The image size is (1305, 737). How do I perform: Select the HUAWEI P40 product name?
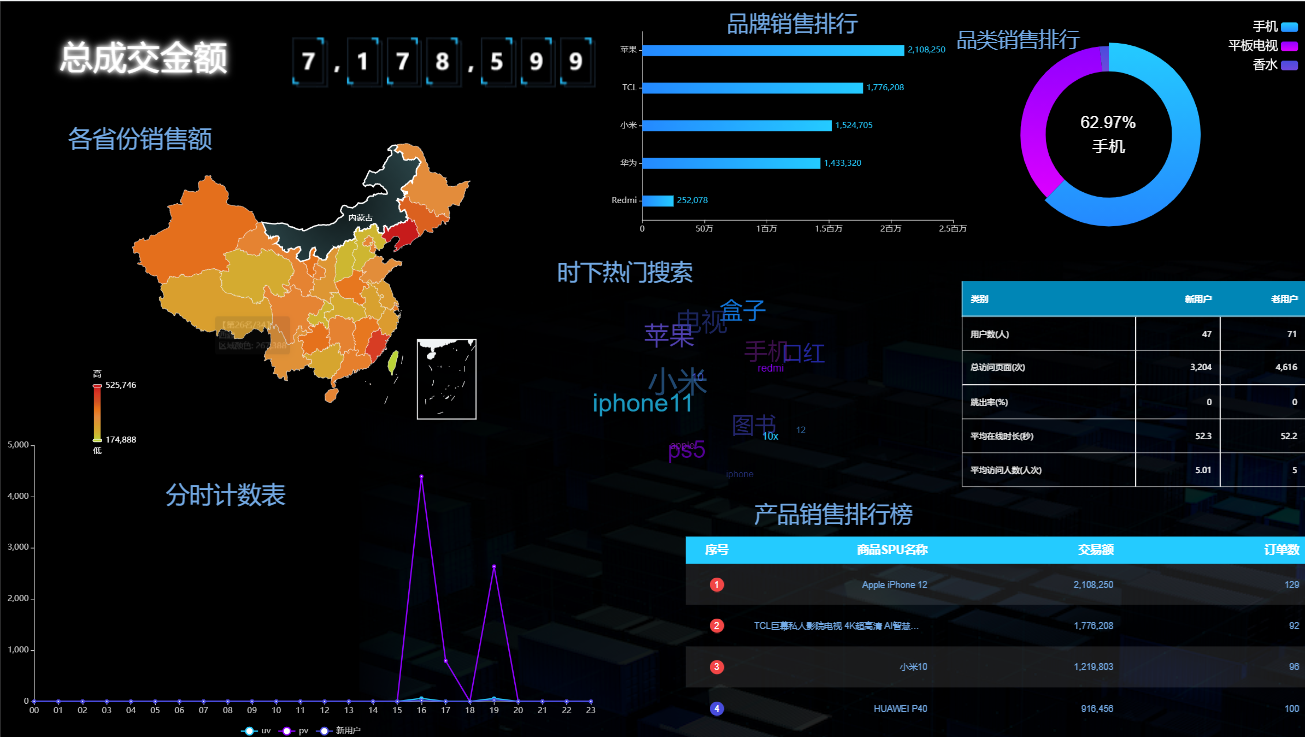point(900,709)
